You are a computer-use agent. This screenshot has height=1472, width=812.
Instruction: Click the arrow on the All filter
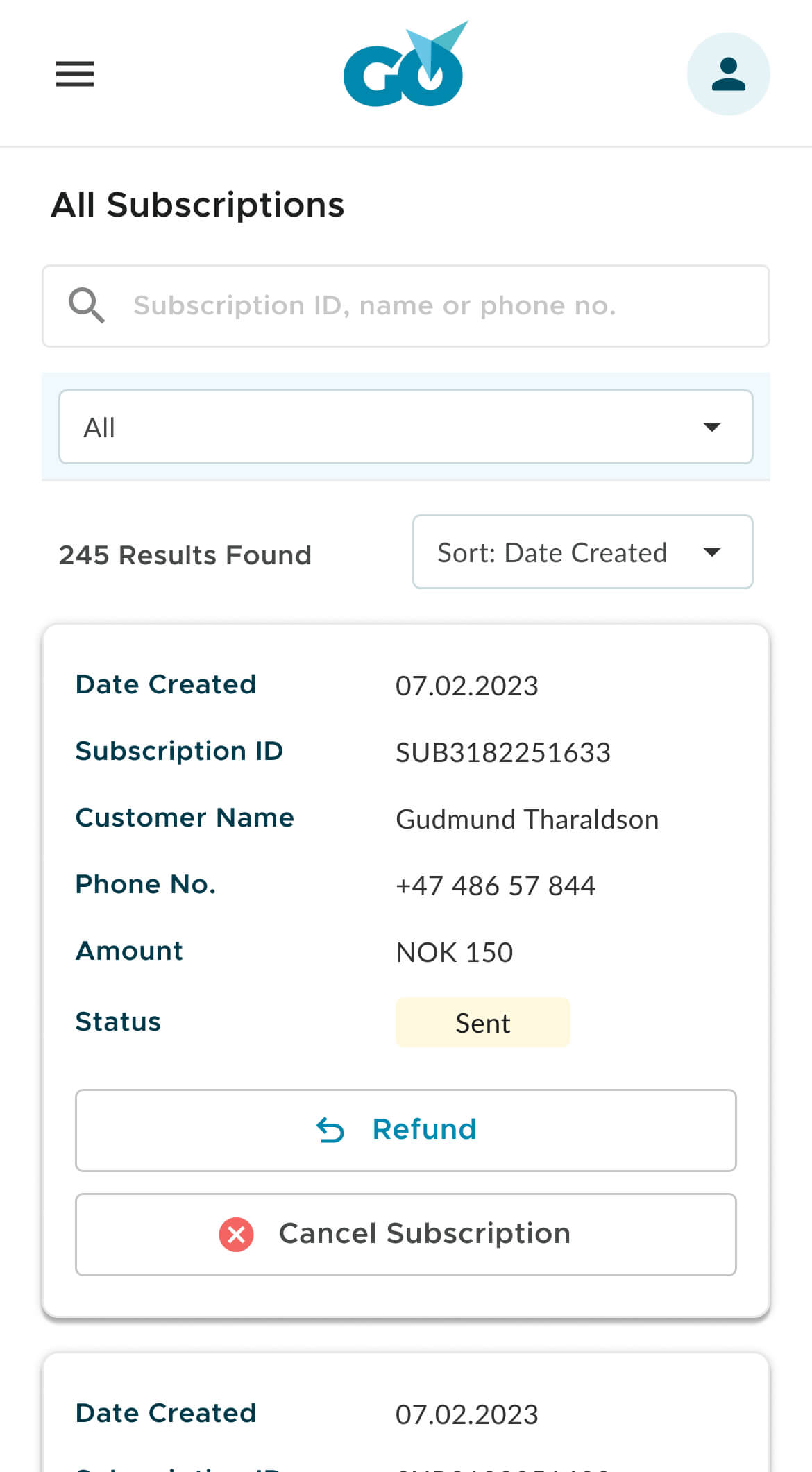tap(711, 427)
